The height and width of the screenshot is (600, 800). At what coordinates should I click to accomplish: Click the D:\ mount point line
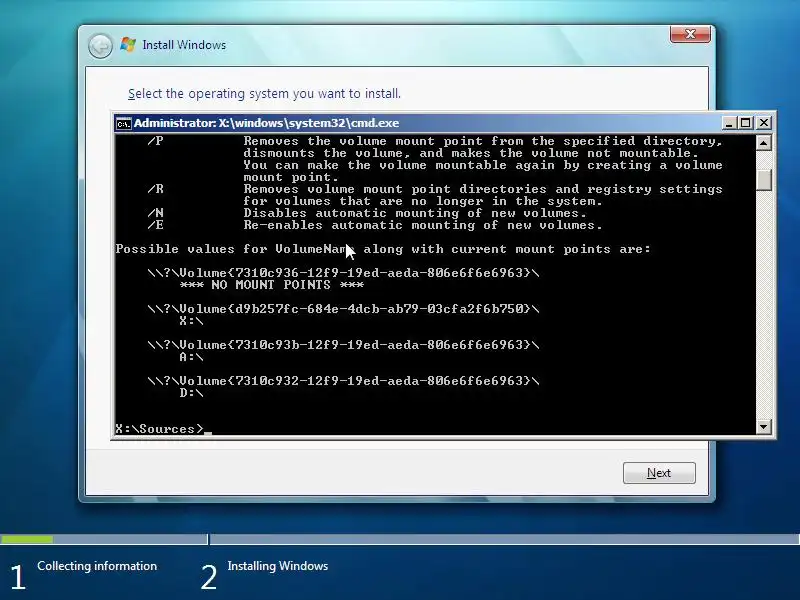[x=191, y=393]
